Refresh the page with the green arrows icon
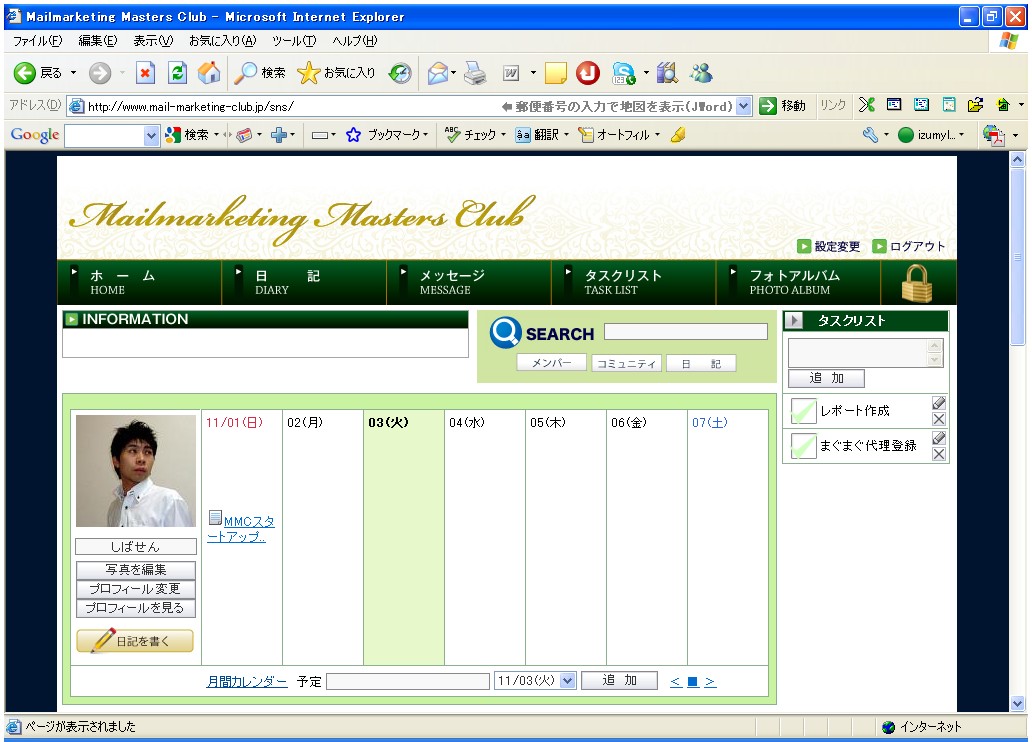 pos(178,72)
